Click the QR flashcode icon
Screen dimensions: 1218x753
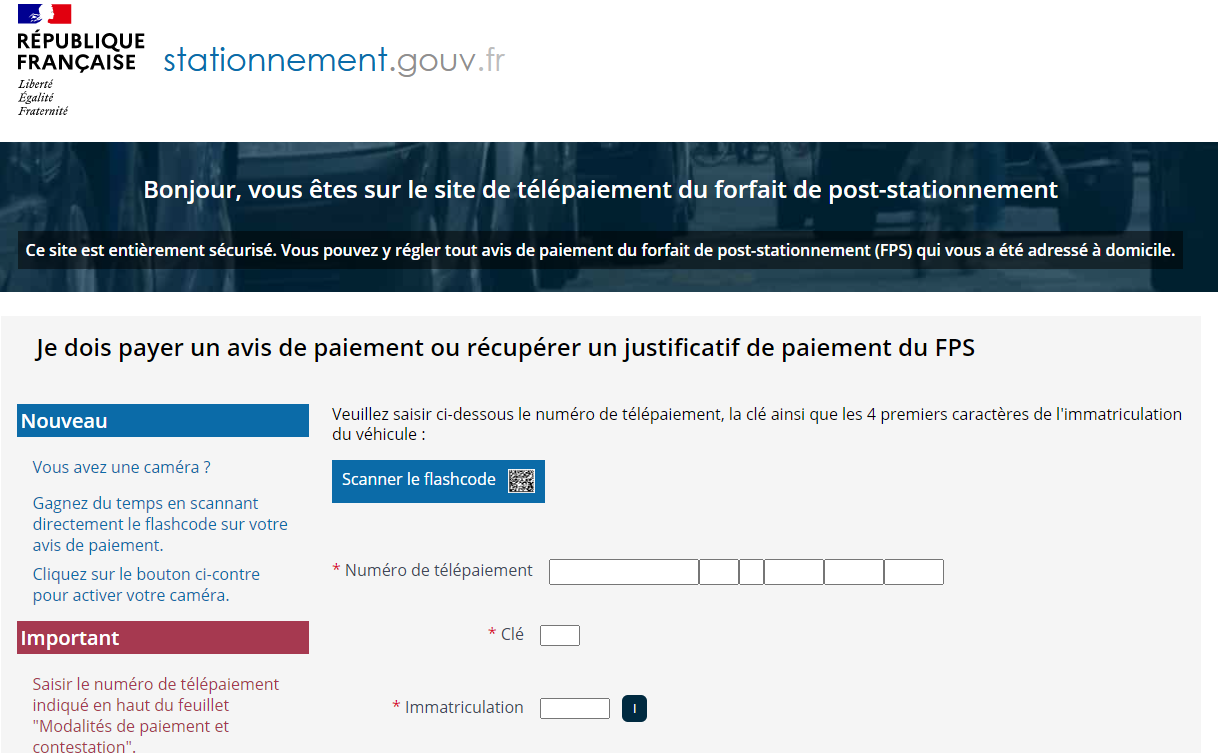[521, 481]
